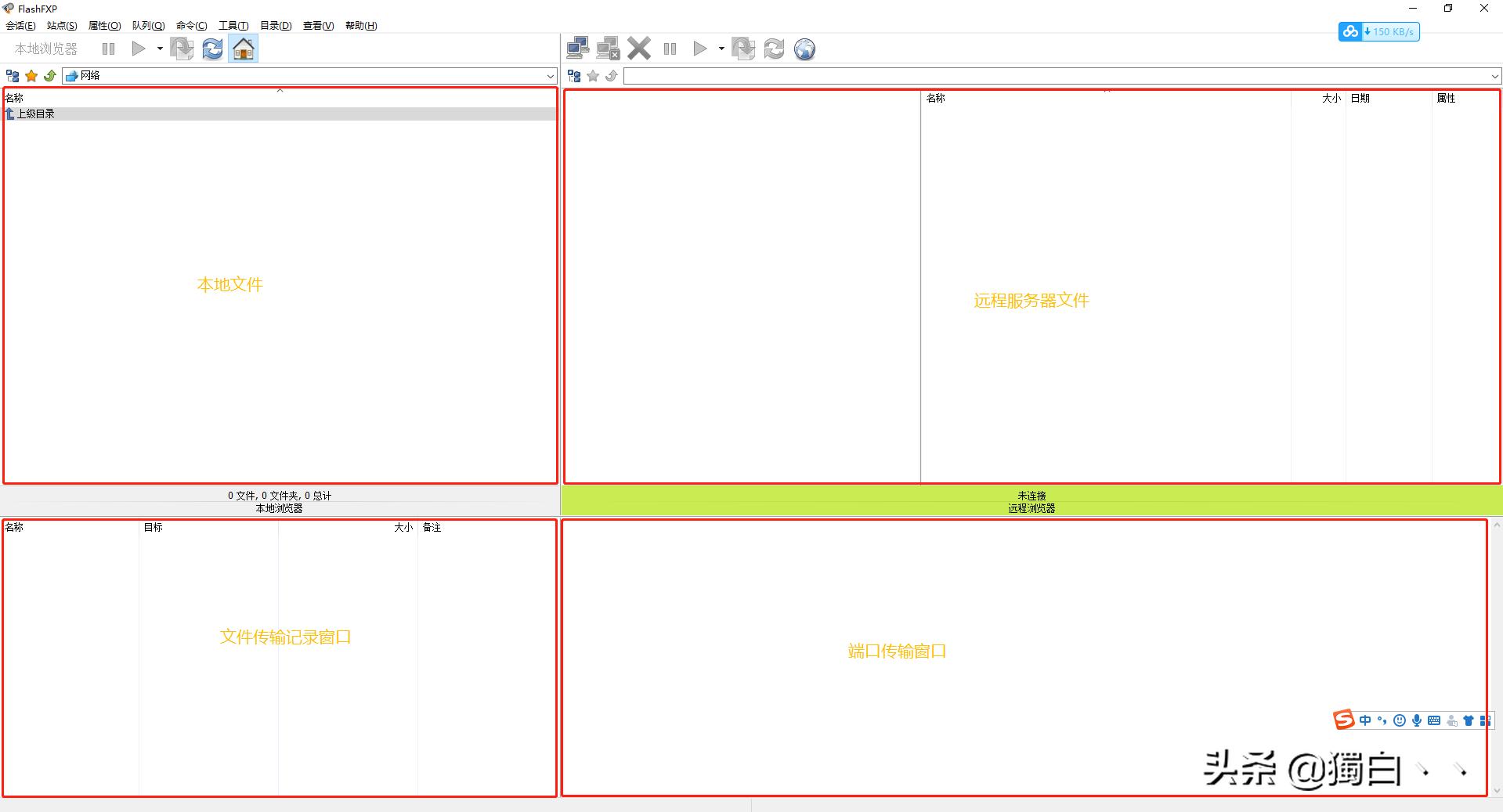The width and height of the screenshot is (1503, 812).
Task: Open the 目录(D) menu
Action: (276, 26)
